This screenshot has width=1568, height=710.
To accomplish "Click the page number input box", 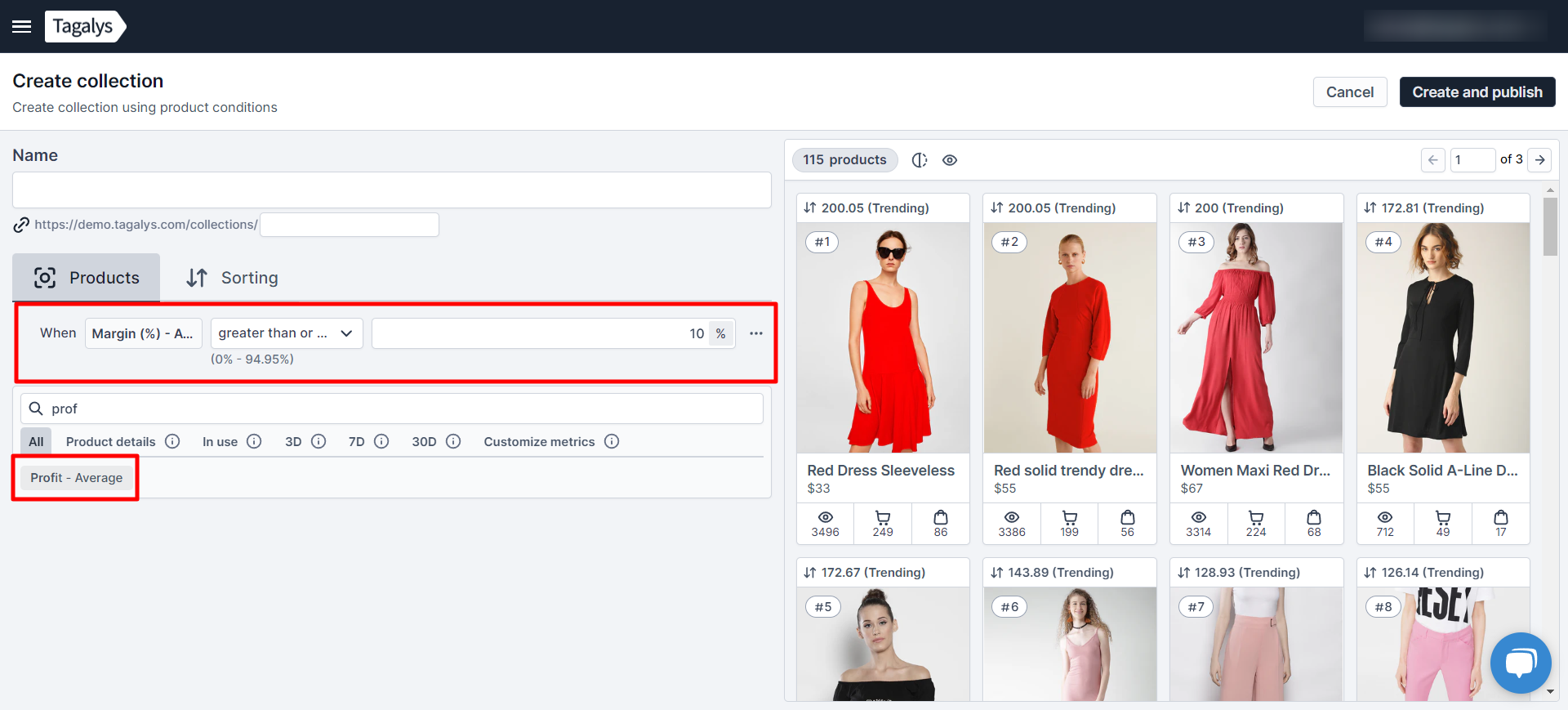I will [x=1472, y=160].
